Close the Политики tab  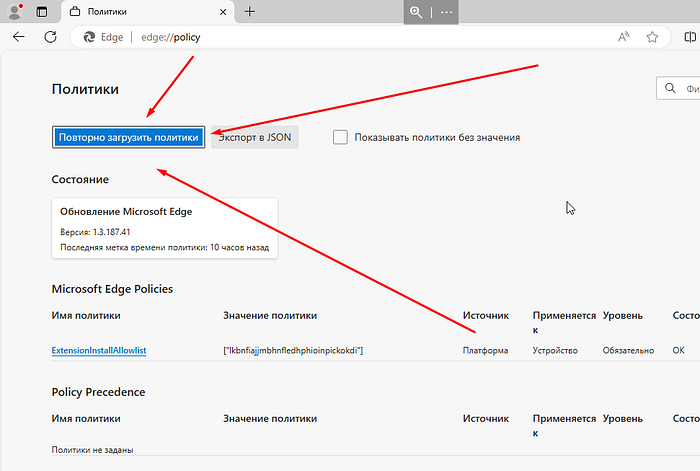[223, 12]
